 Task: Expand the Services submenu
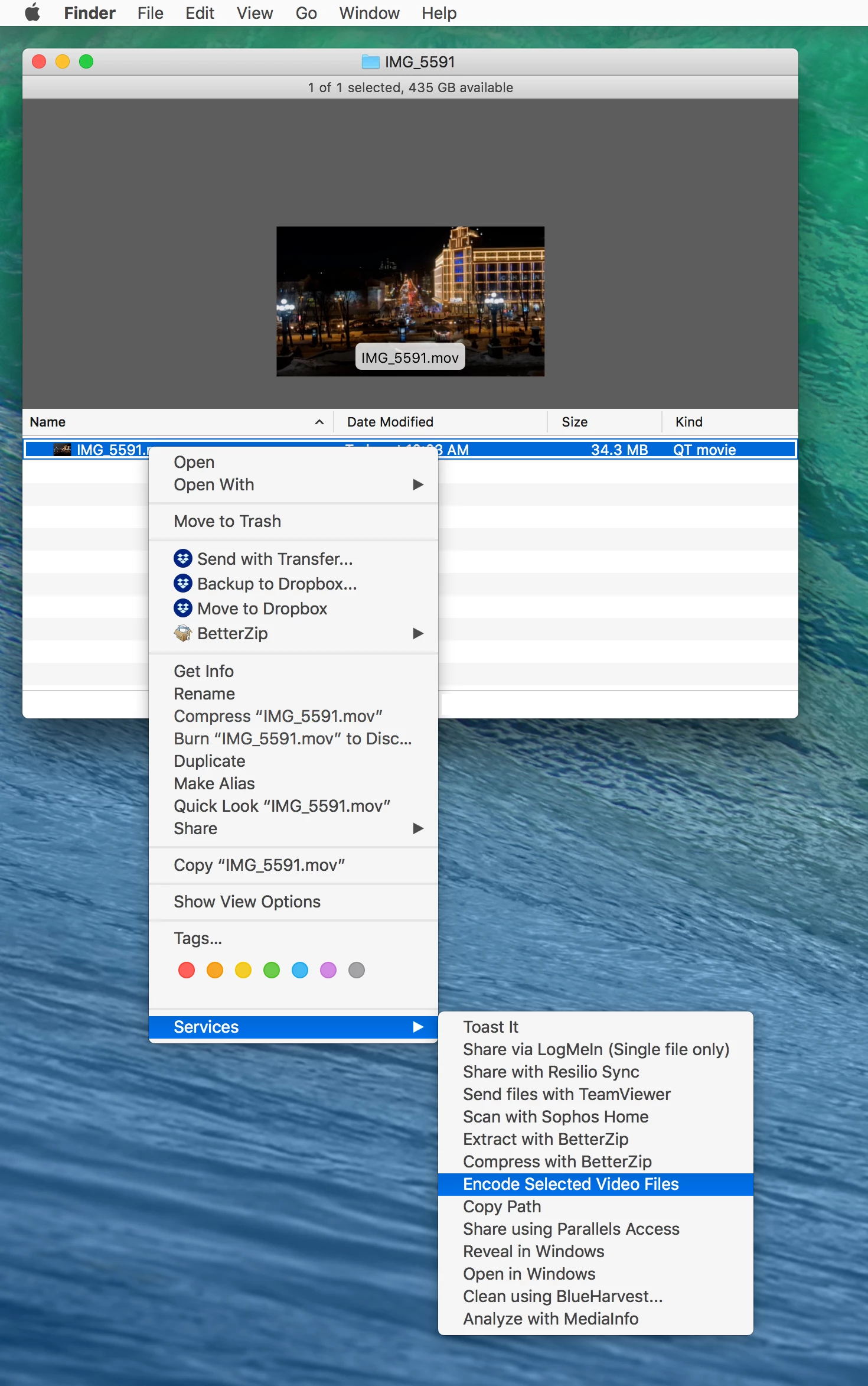coord(293,1027)
